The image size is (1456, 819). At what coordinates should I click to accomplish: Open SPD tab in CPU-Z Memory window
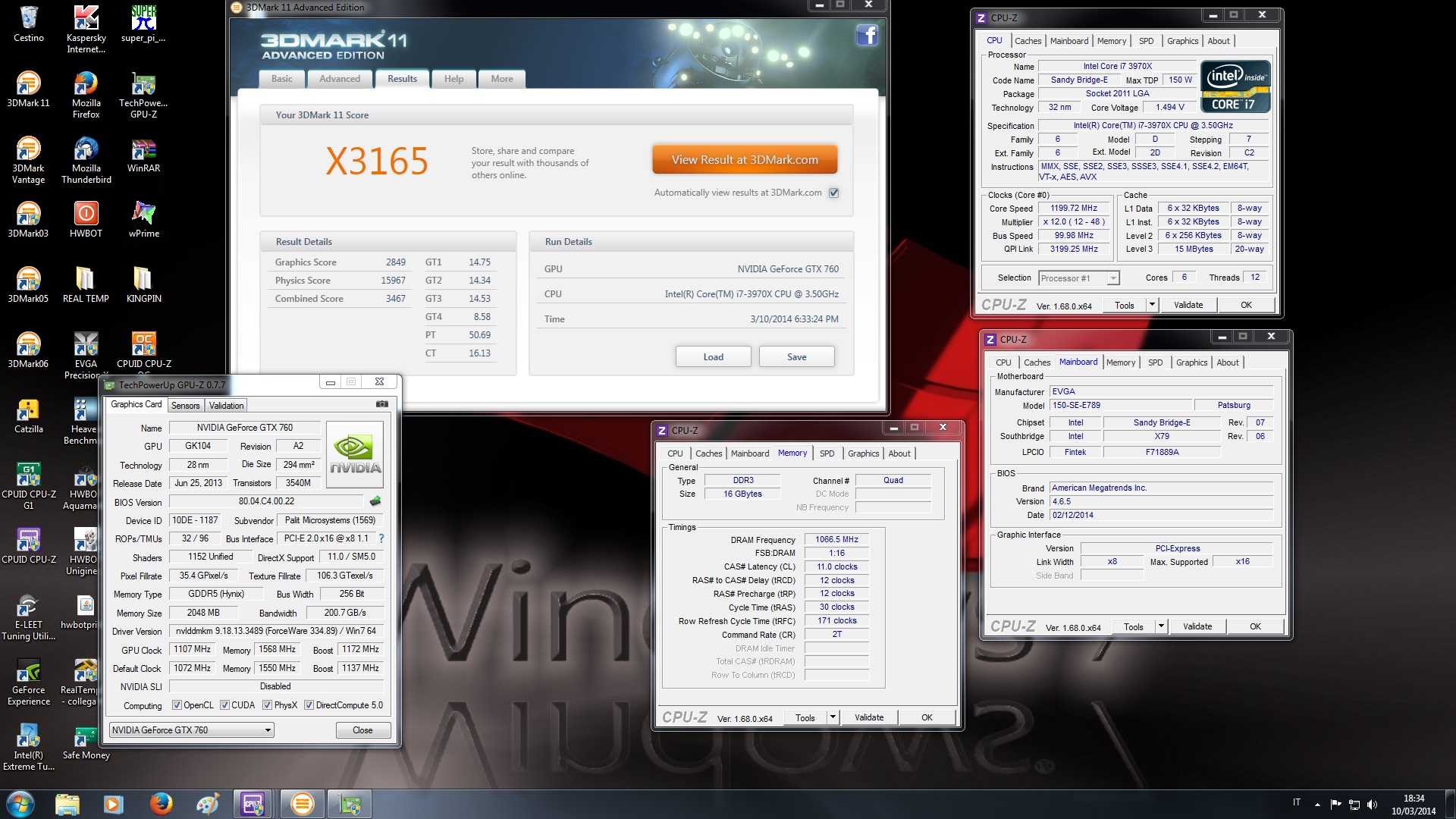coord(827,453)
